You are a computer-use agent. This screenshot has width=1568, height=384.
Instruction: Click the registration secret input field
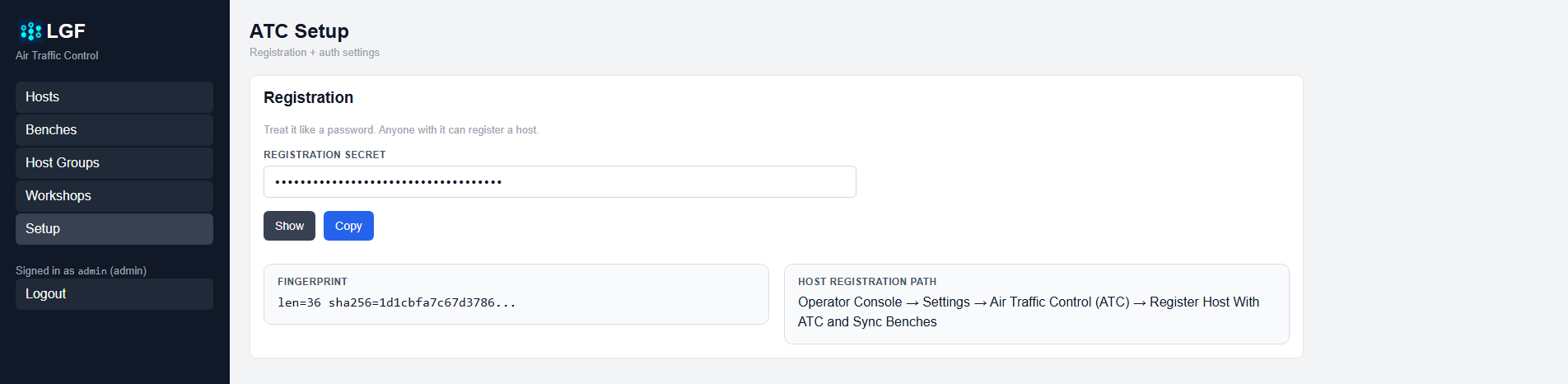point(560,182)
